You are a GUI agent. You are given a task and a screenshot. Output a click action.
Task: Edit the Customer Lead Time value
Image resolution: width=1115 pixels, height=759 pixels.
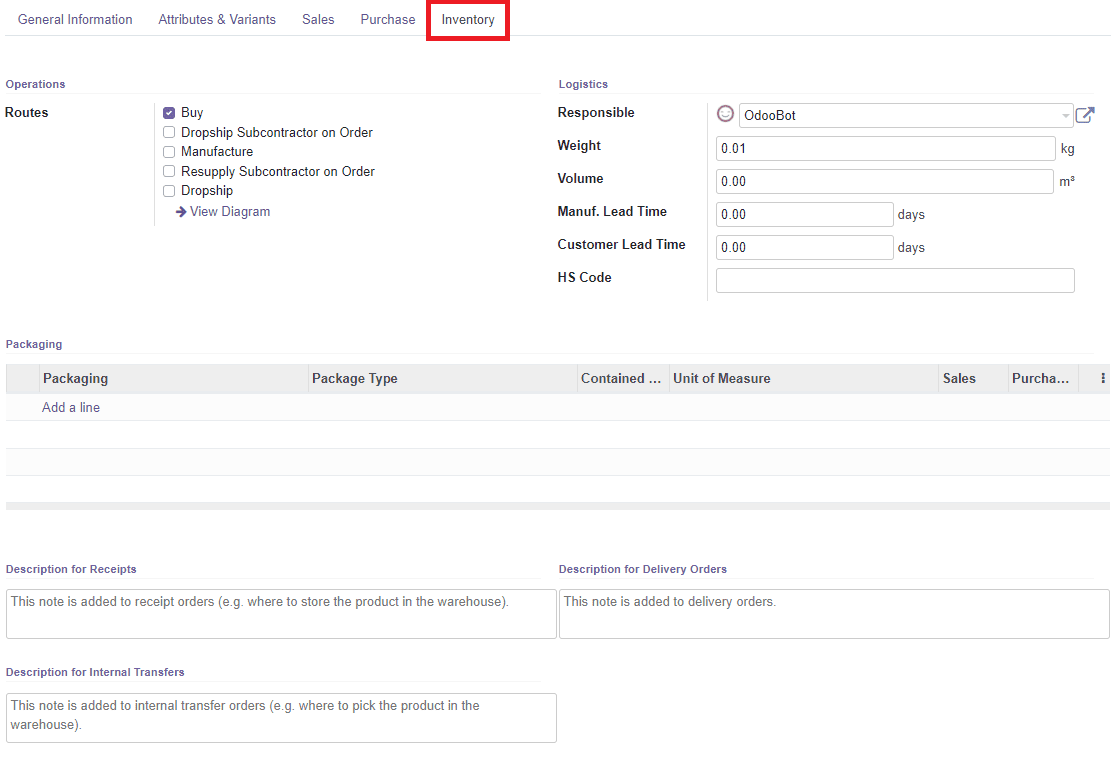pos(803,247)
